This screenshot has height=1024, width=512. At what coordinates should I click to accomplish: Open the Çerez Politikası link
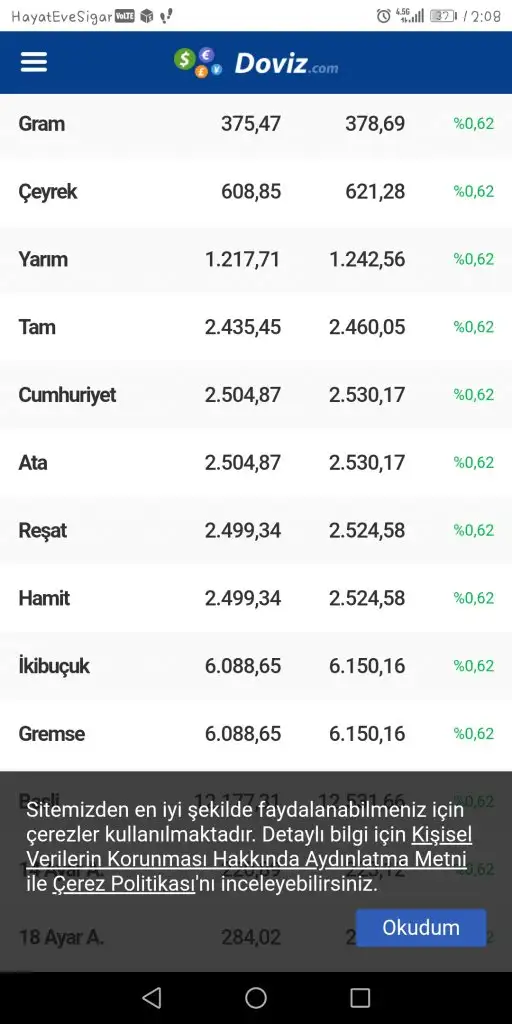(x=124, y=884)
